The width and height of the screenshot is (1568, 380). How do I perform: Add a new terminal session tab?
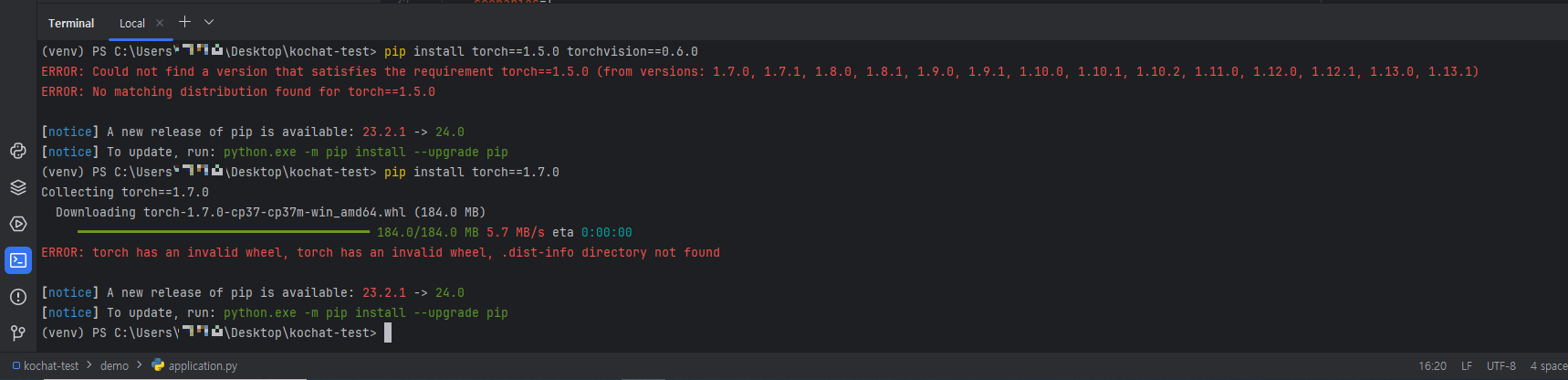coord(184,22)
